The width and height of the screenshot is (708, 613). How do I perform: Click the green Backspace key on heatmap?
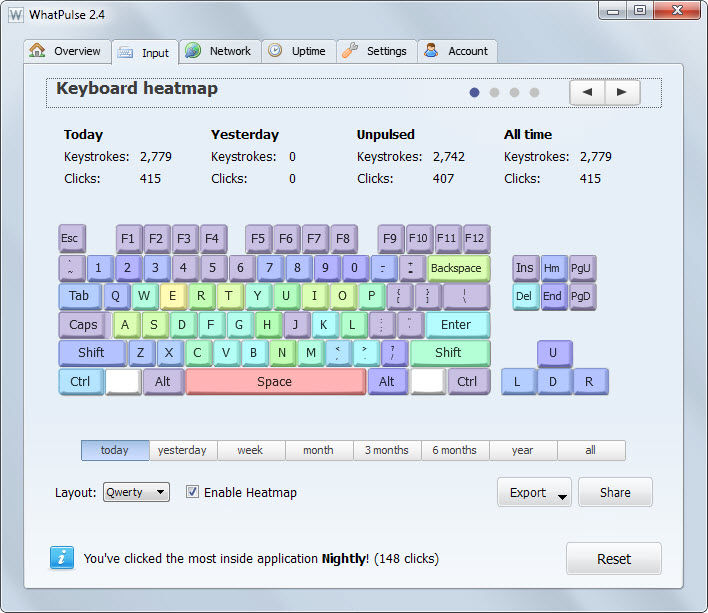click(458, 268)
